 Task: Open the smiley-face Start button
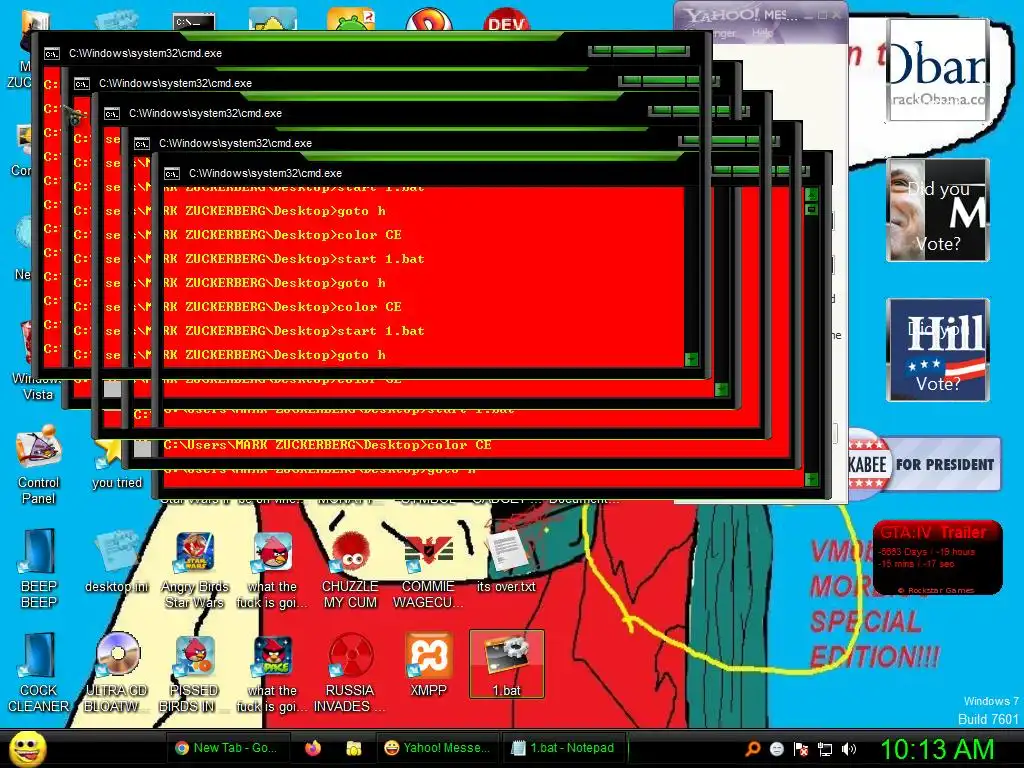(27, 748)
